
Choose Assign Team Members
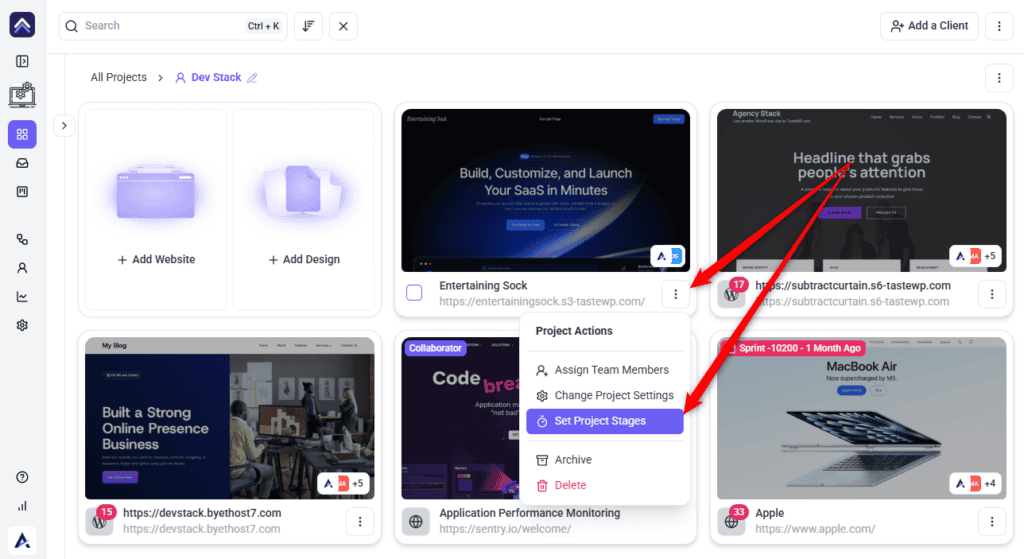(x=605, y=370)
